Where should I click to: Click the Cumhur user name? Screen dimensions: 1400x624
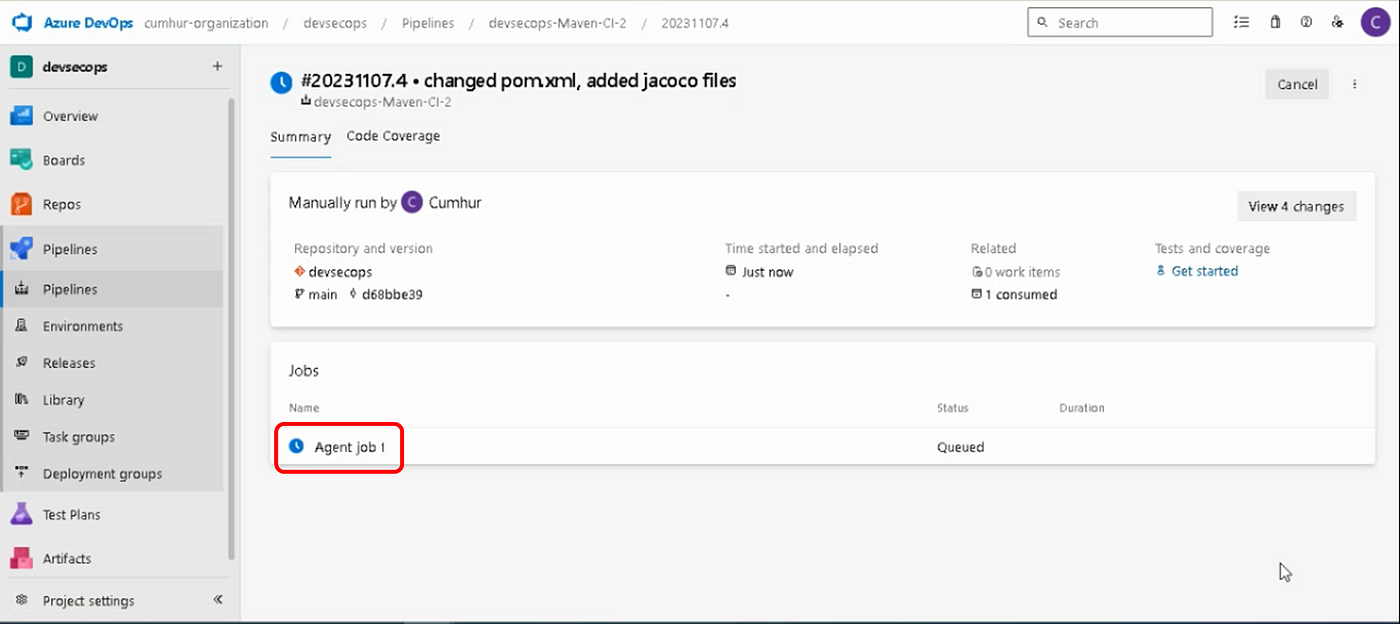pyautogui.click(x=455, y=202)
